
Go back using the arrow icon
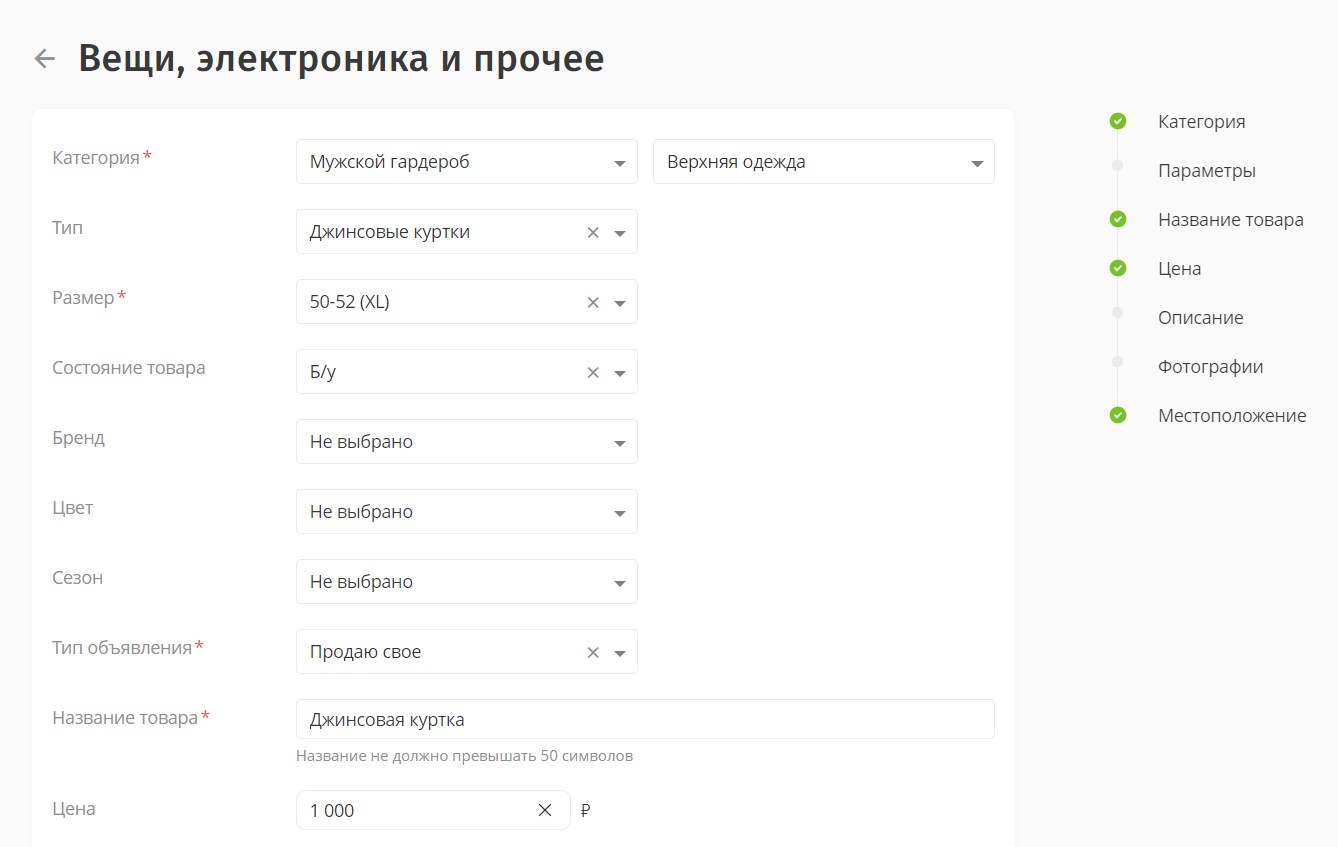pos(44,59)
